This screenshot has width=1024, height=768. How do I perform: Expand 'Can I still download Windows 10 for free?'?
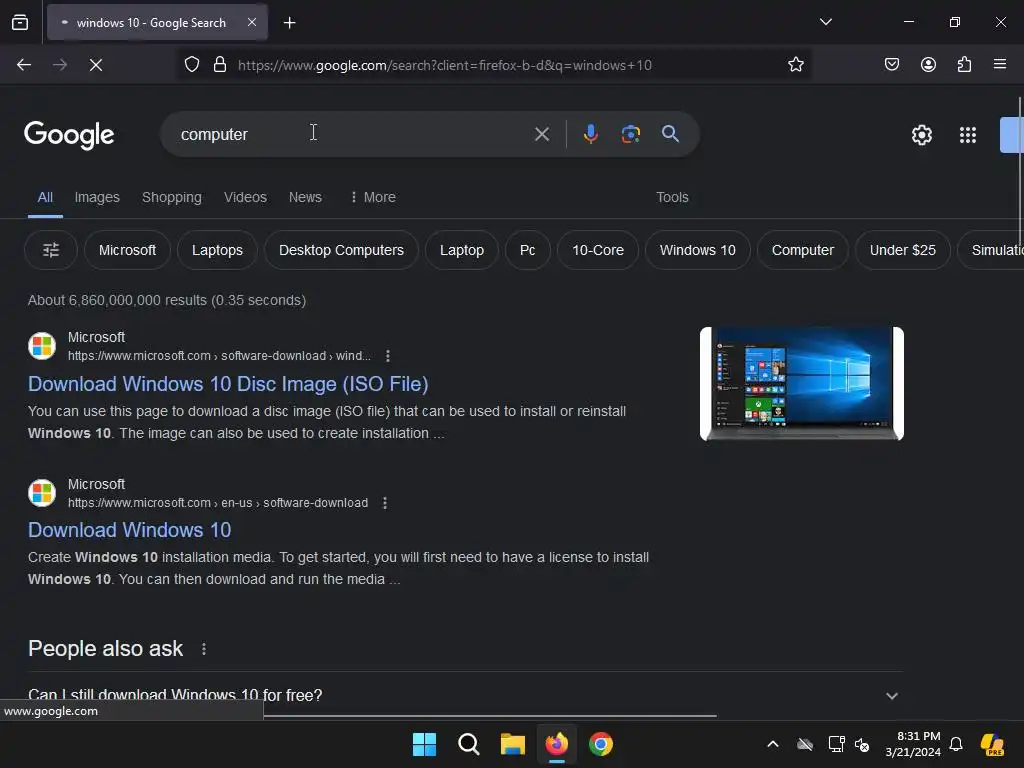click(466, 696)
